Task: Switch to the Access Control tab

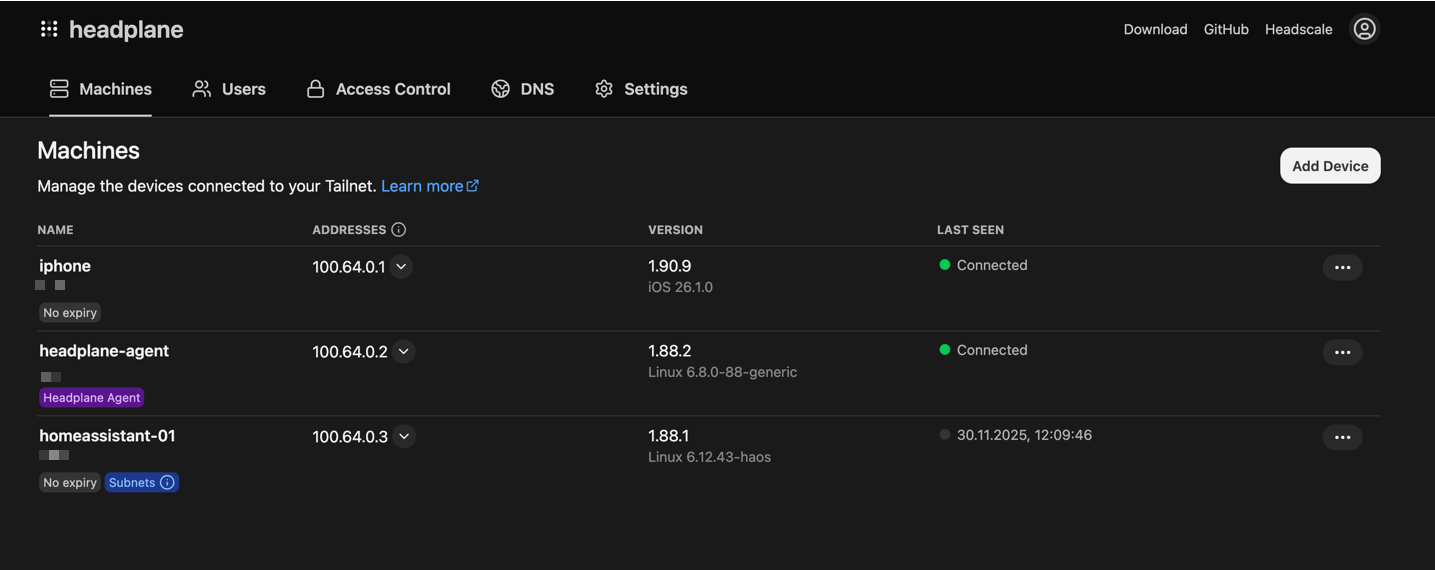Action: click(378, 89)
